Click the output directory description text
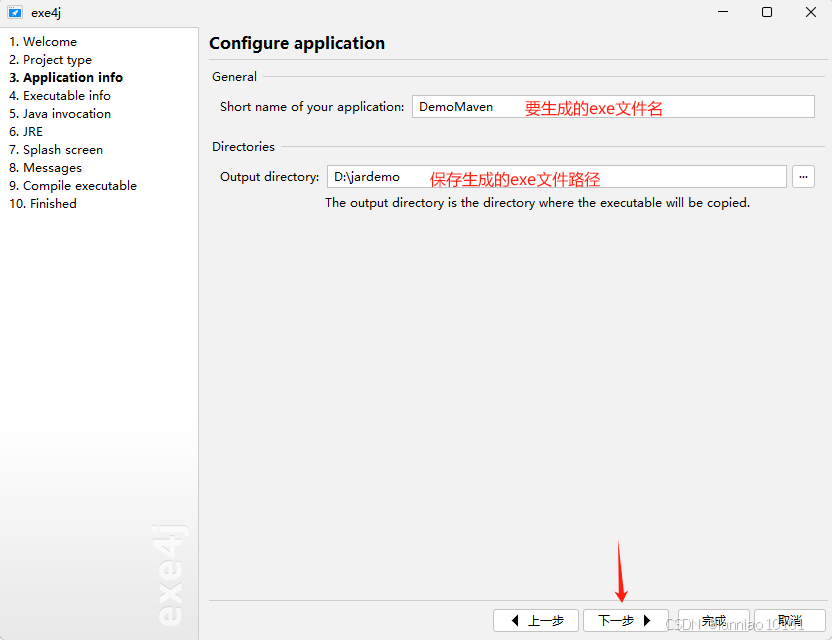 (x=538, y=203)
